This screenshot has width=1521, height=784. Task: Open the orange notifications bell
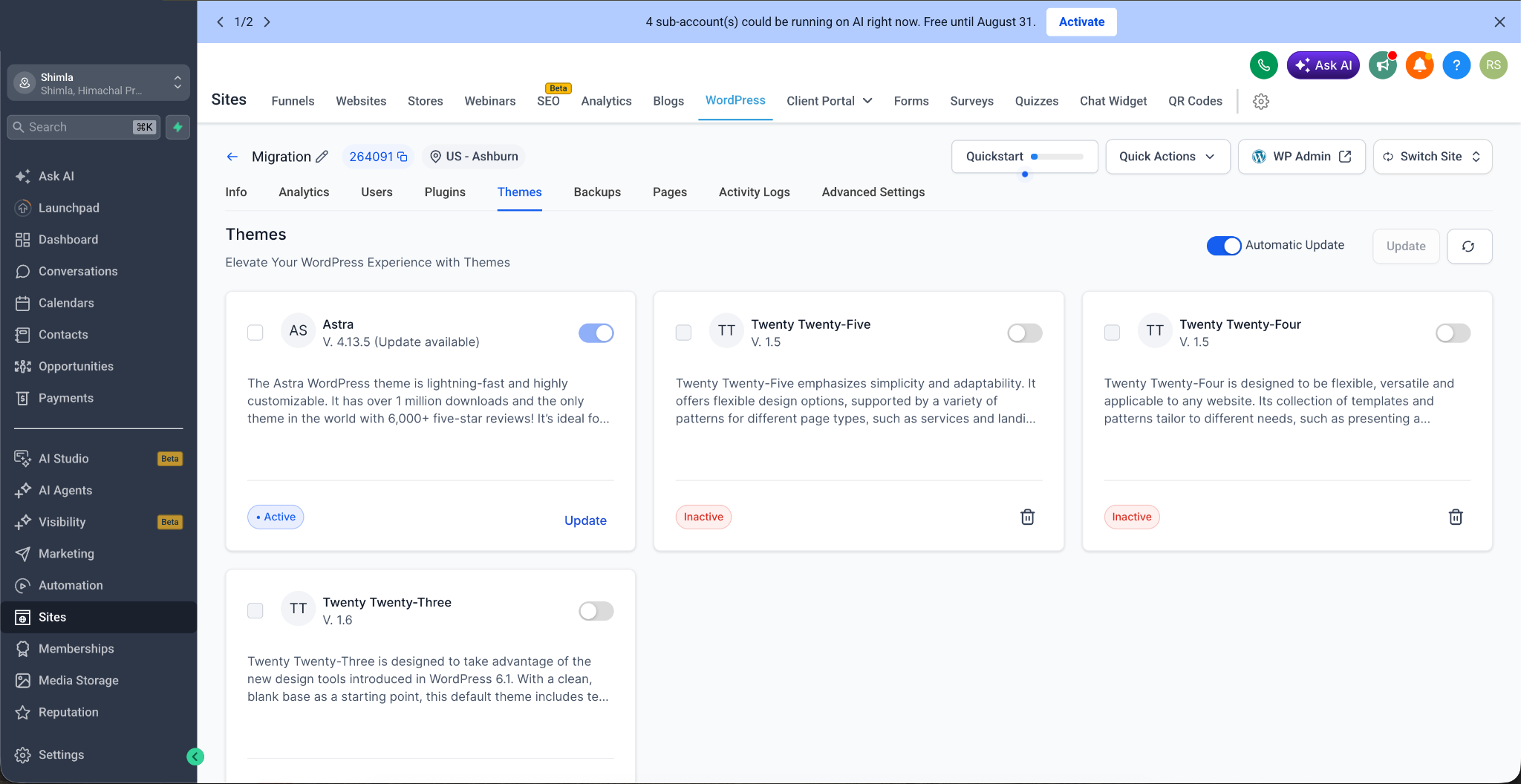click(x=1419, y=65)
